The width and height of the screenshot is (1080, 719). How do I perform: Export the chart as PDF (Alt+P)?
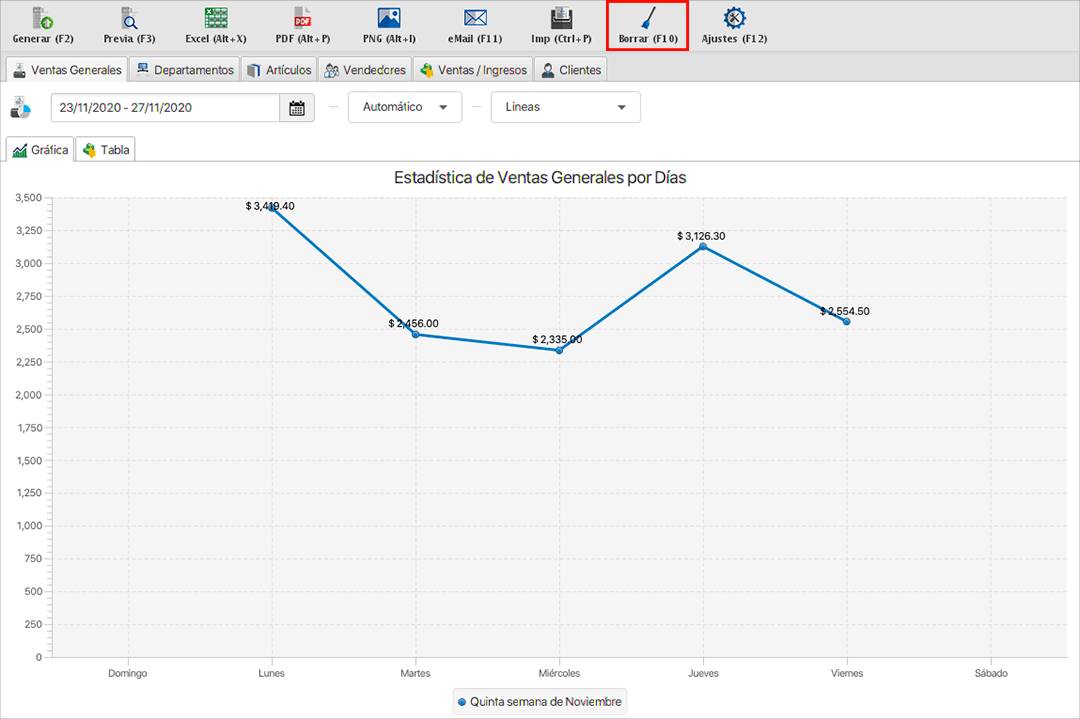[302, 18]
